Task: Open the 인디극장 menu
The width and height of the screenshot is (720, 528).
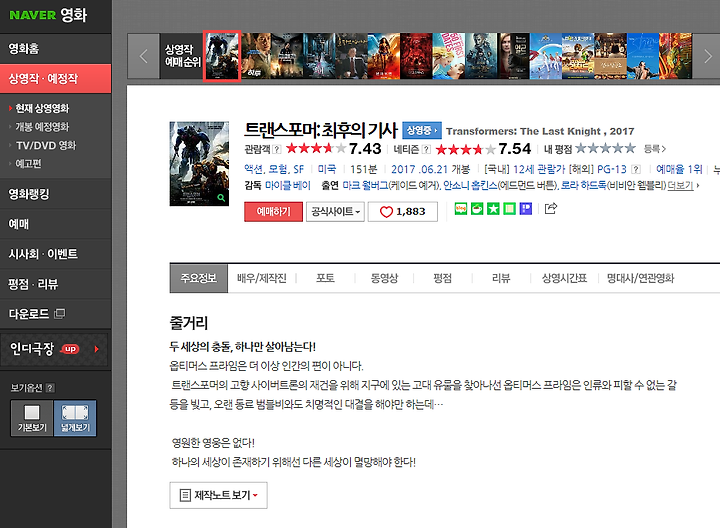Action: pos(55,349)
